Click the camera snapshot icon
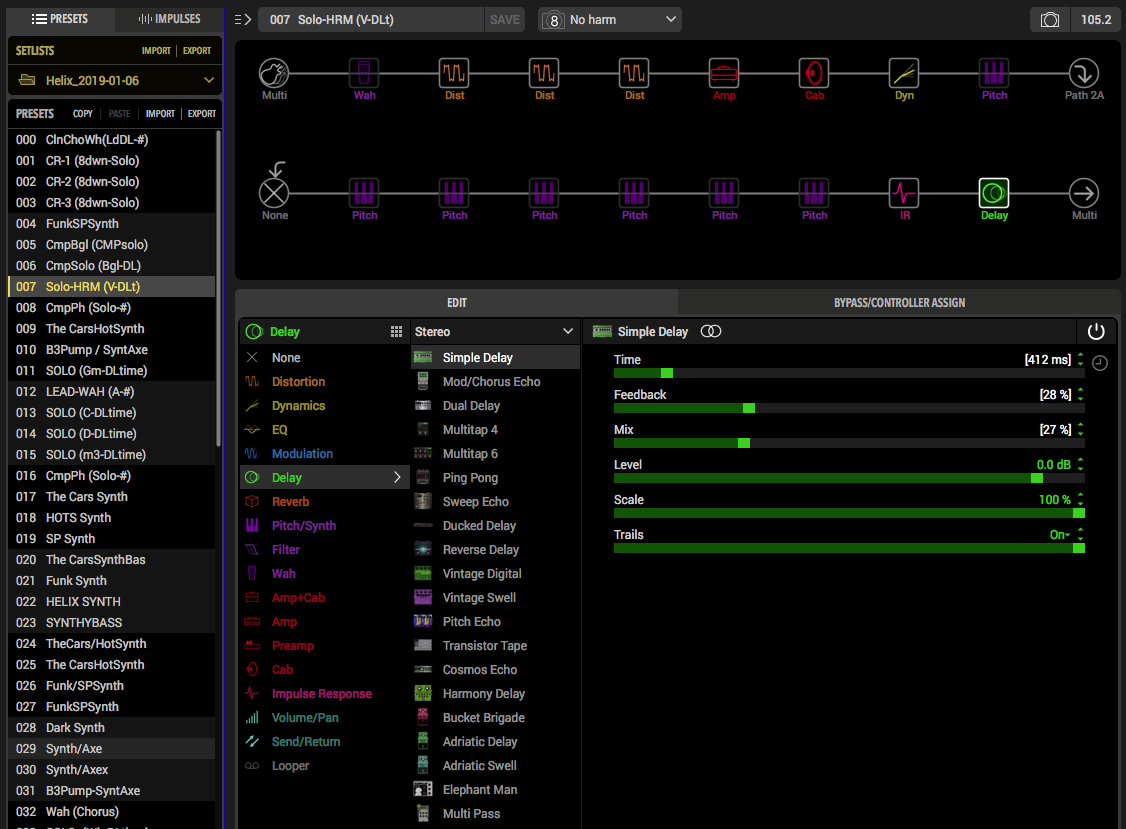Image resolution: width=1126 pixels, height=829 pixels. click(x=1050, y=19)
